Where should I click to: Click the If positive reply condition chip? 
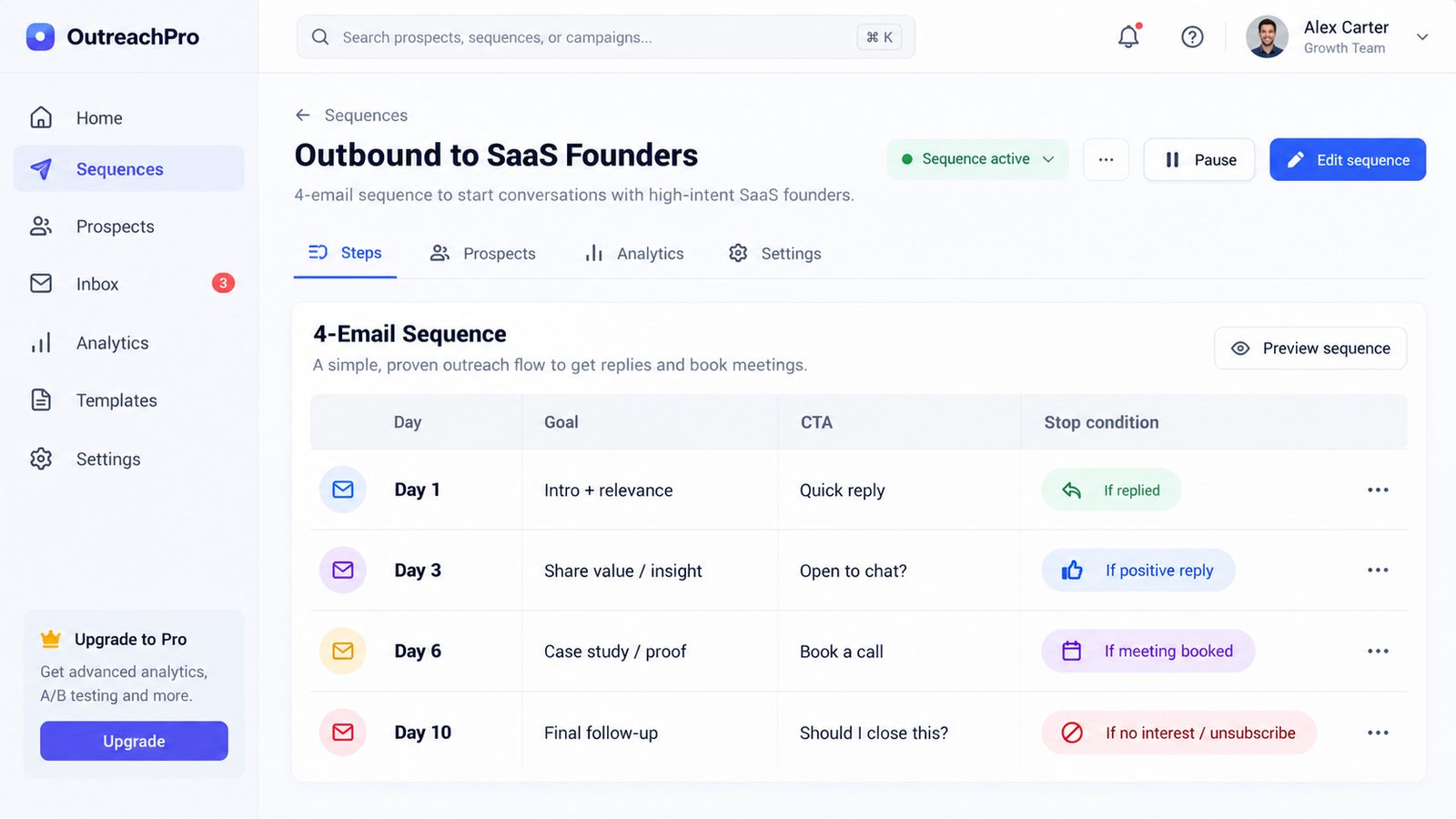[x=1138, y=571]
